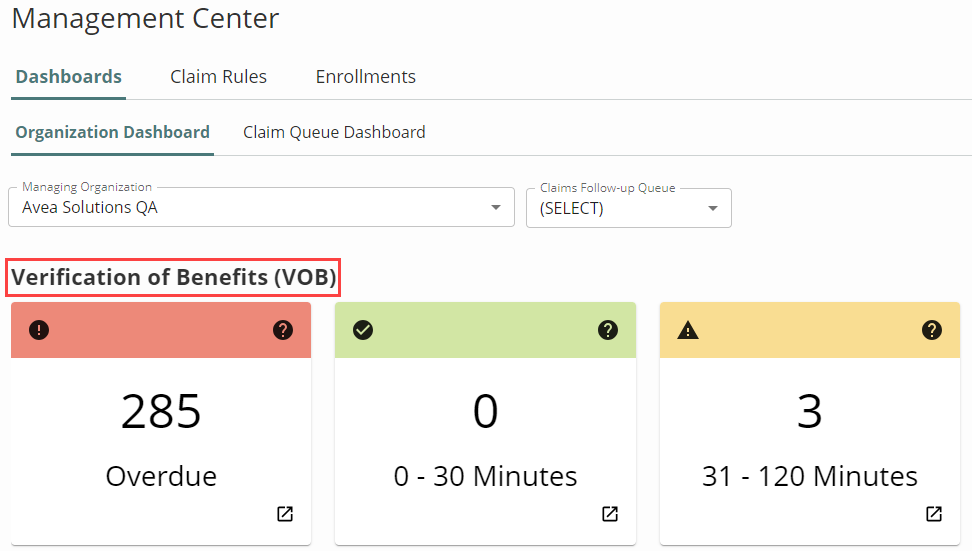This screenshot has width=972, height=551.
Task: Click the 285 Overdue count
Action: coord(161,411)
